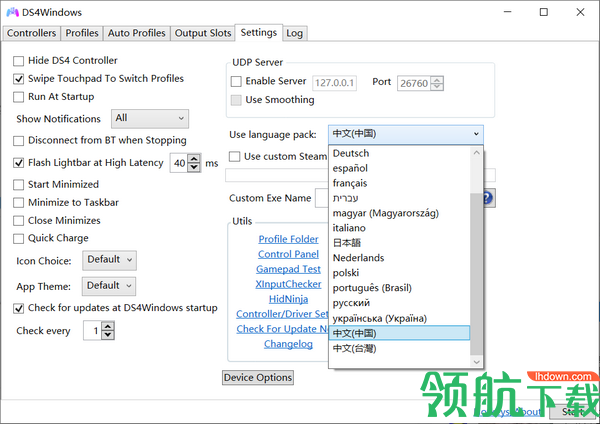Viewport: 600px width, 424px height.
Task: Select italiano language pack
Action: (x=399, y=228)
